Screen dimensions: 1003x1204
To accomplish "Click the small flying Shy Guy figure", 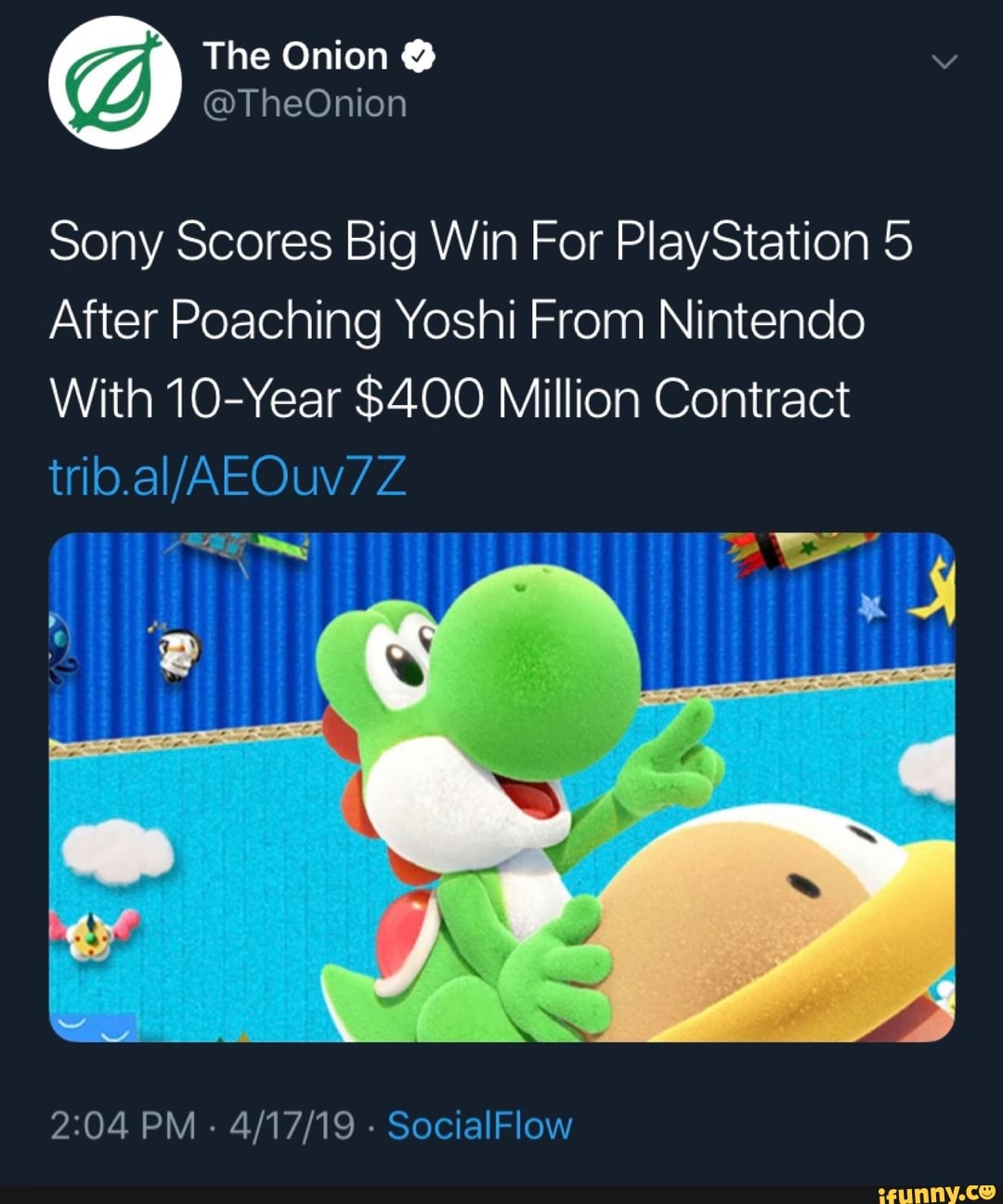I will pos(171,655).
